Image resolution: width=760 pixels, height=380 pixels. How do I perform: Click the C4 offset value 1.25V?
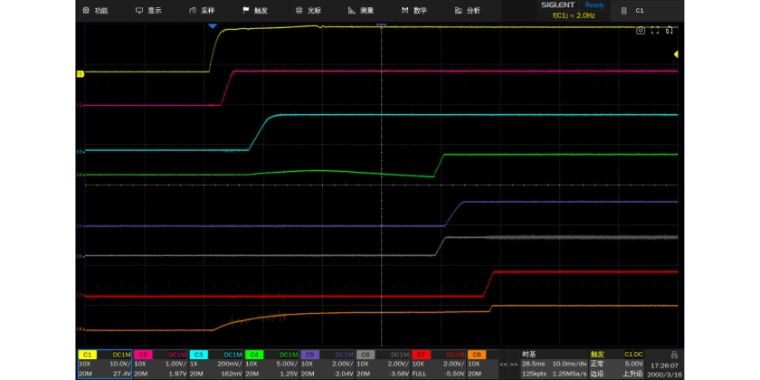click(x=290, y=374)
